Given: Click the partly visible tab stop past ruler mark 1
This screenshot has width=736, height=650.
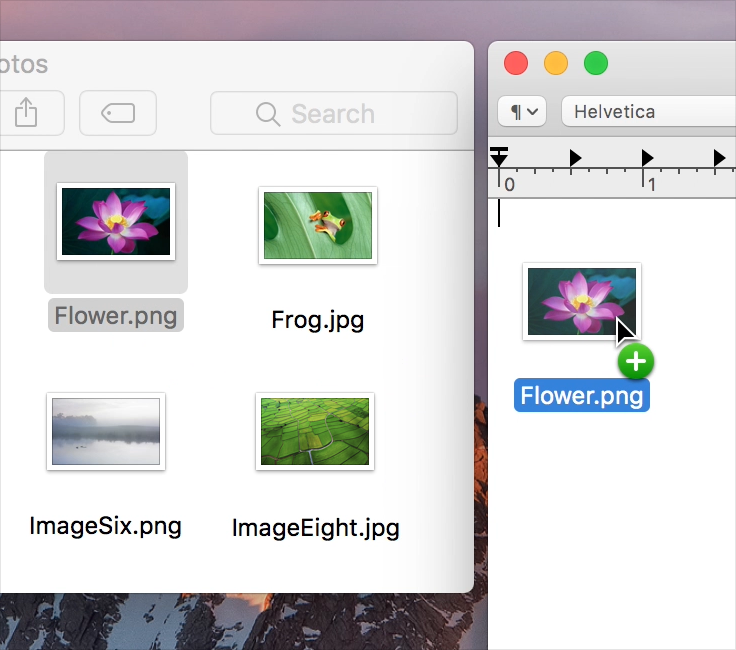Looking at the screenshot, I should [x=720, y=158].
